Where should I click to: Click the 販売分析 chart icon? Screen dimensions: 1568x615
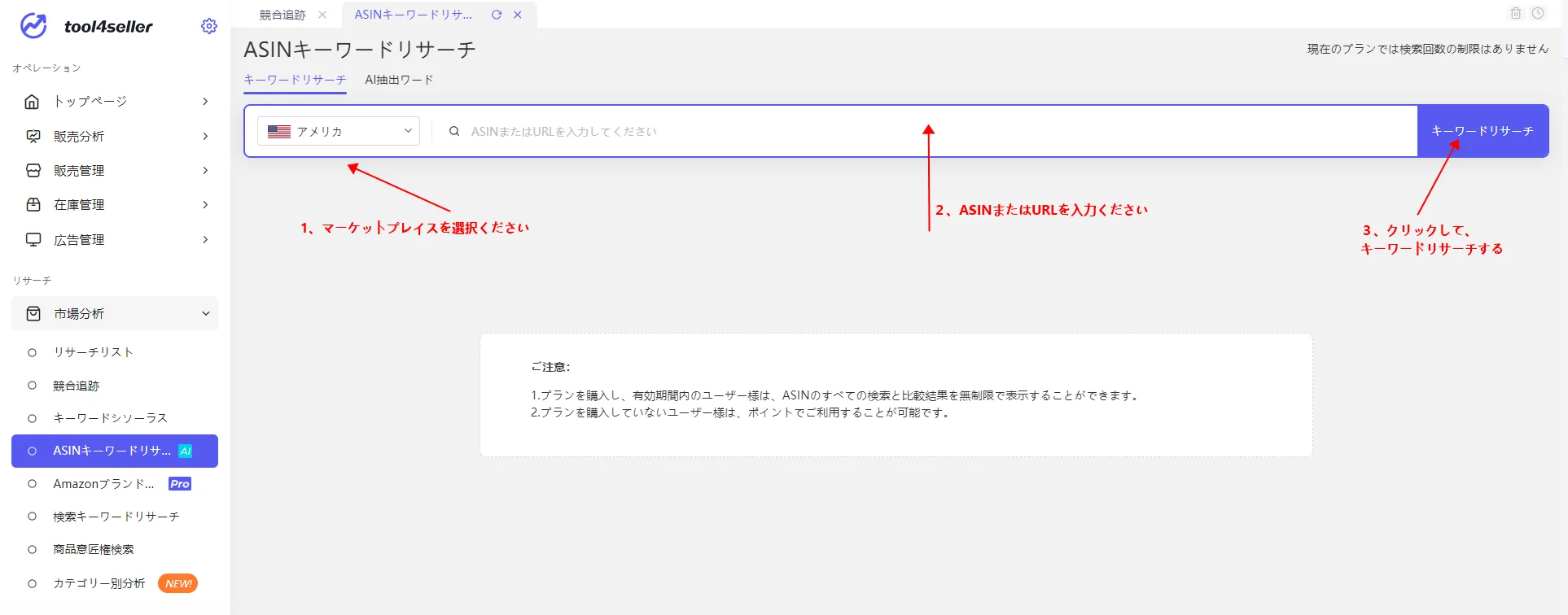point(33,137)
